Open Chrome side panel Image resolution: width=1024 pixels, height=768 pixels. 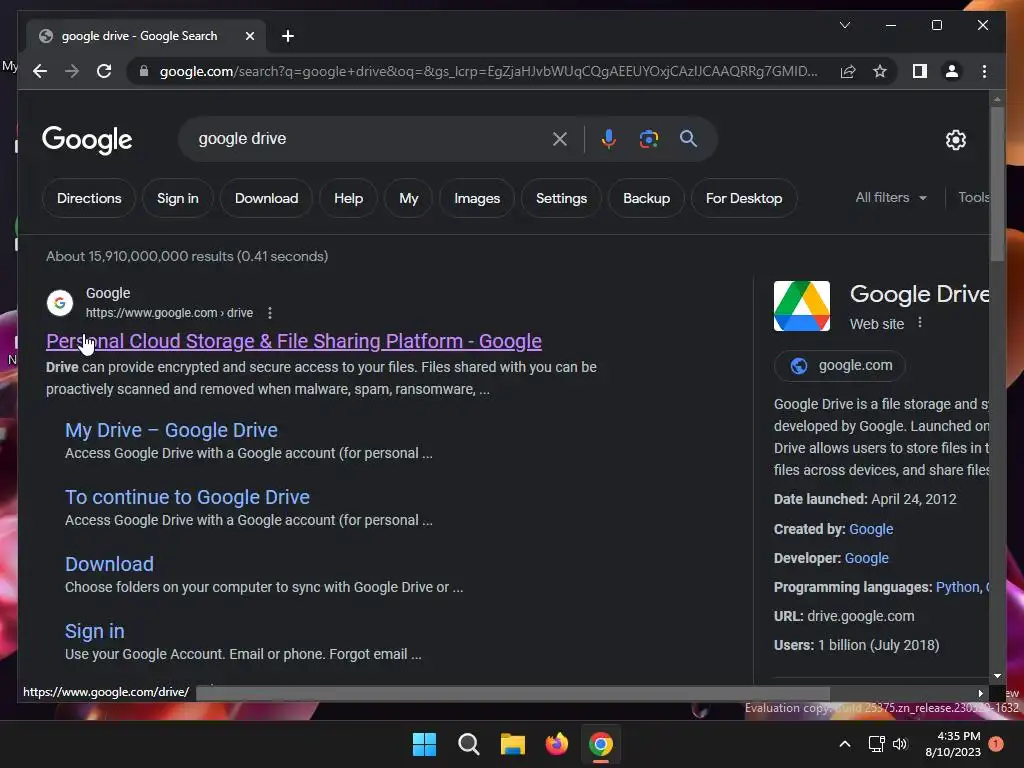(920, 71)
